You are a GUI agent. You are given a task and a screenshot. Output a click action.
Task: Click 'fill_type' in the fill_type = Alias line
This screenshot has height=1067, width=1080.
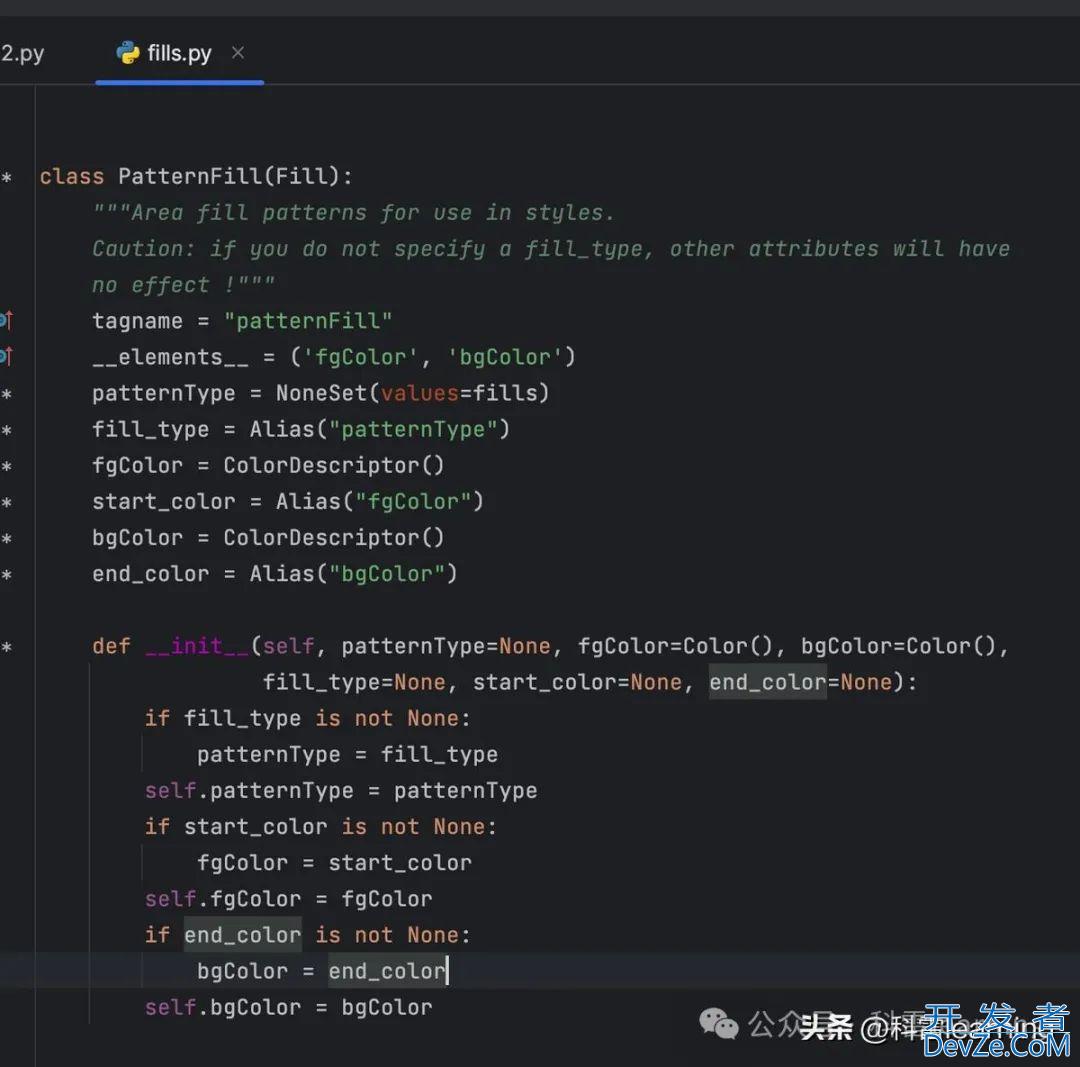(150, 429)
